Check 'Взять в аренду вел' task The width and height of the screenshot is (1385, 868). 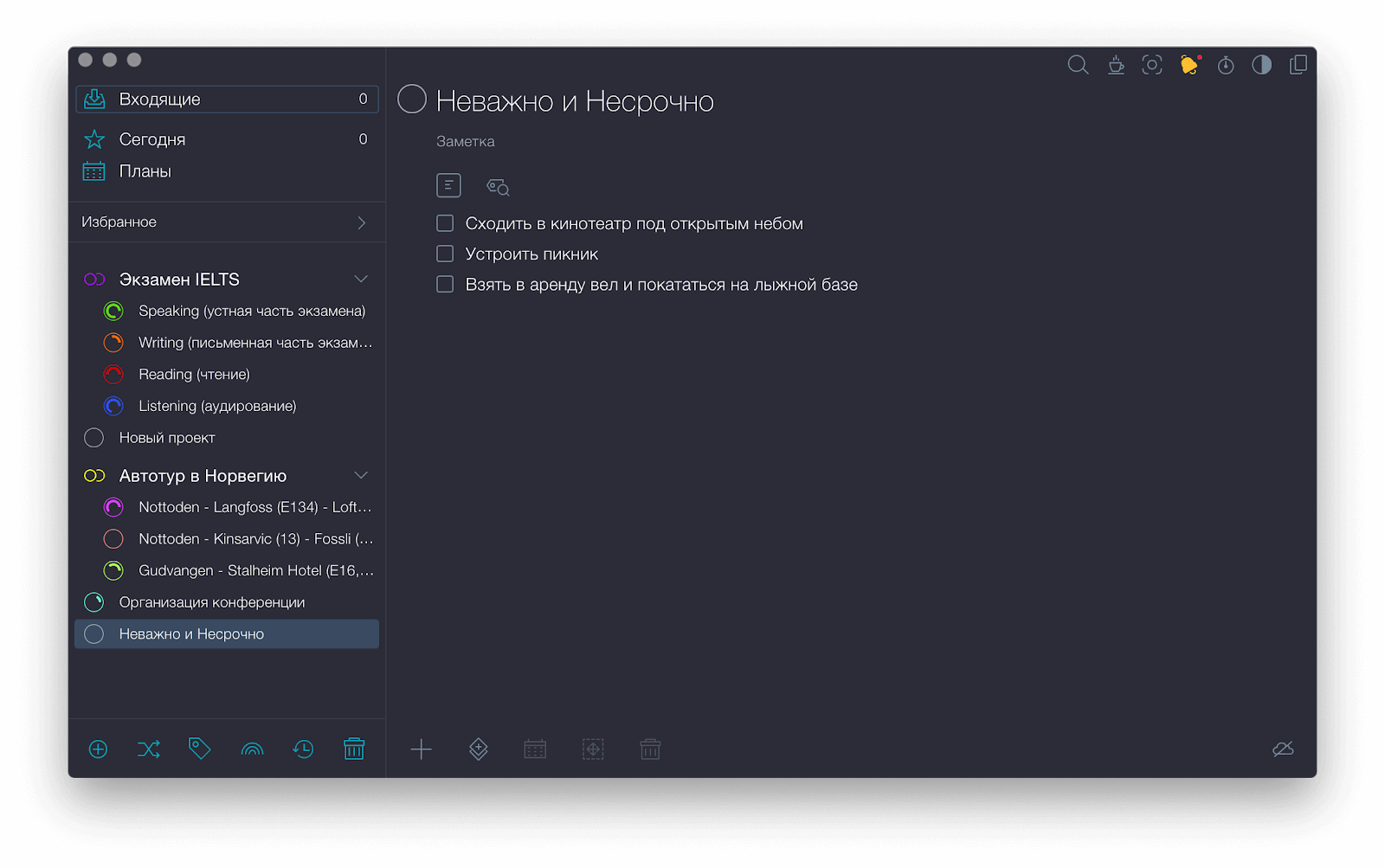coord(445,284)
